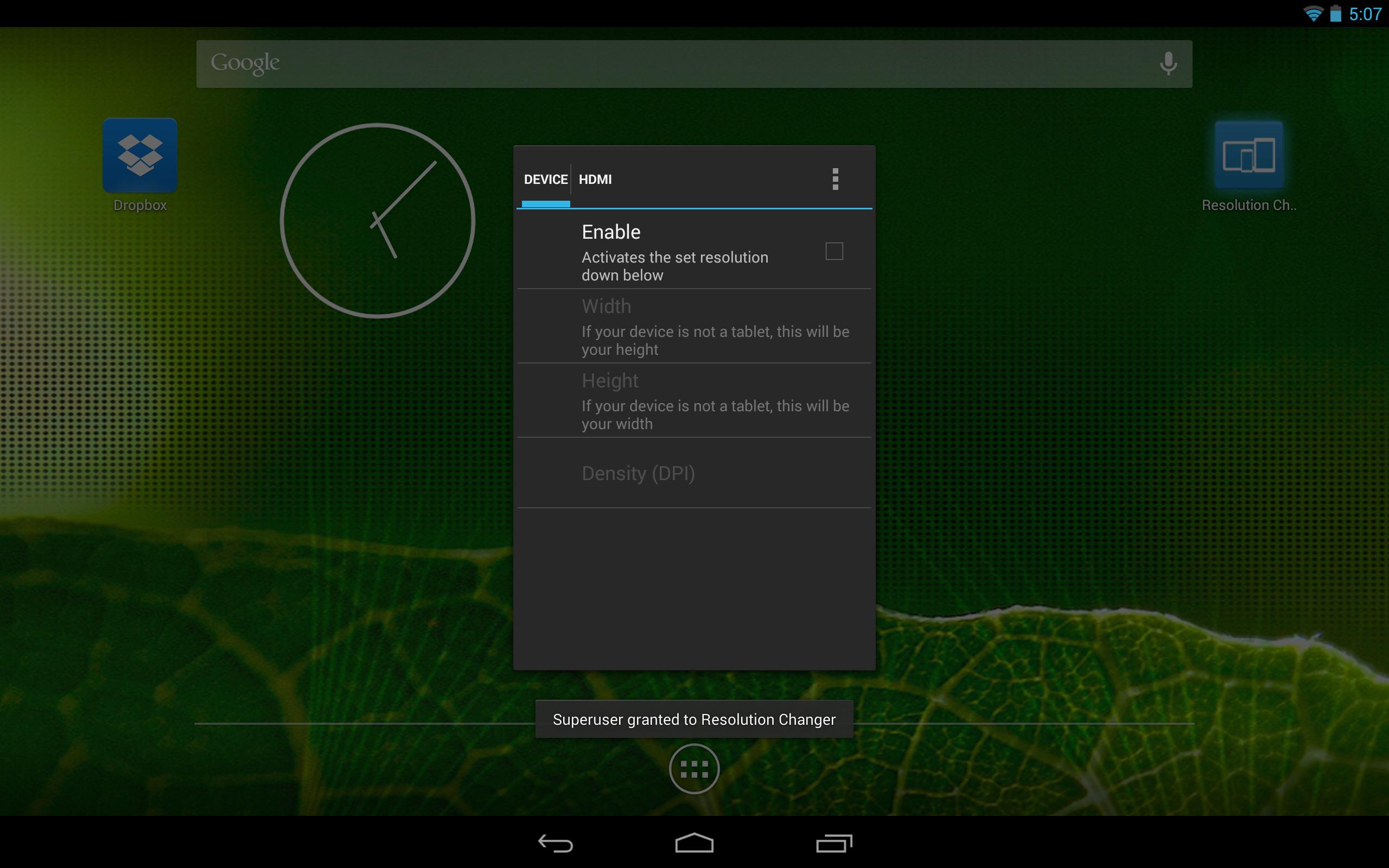Launch the Resolution Changer app
The width and height of the screenshot is (1389, 868).
pyautogui.click(x=1248, y=155)
